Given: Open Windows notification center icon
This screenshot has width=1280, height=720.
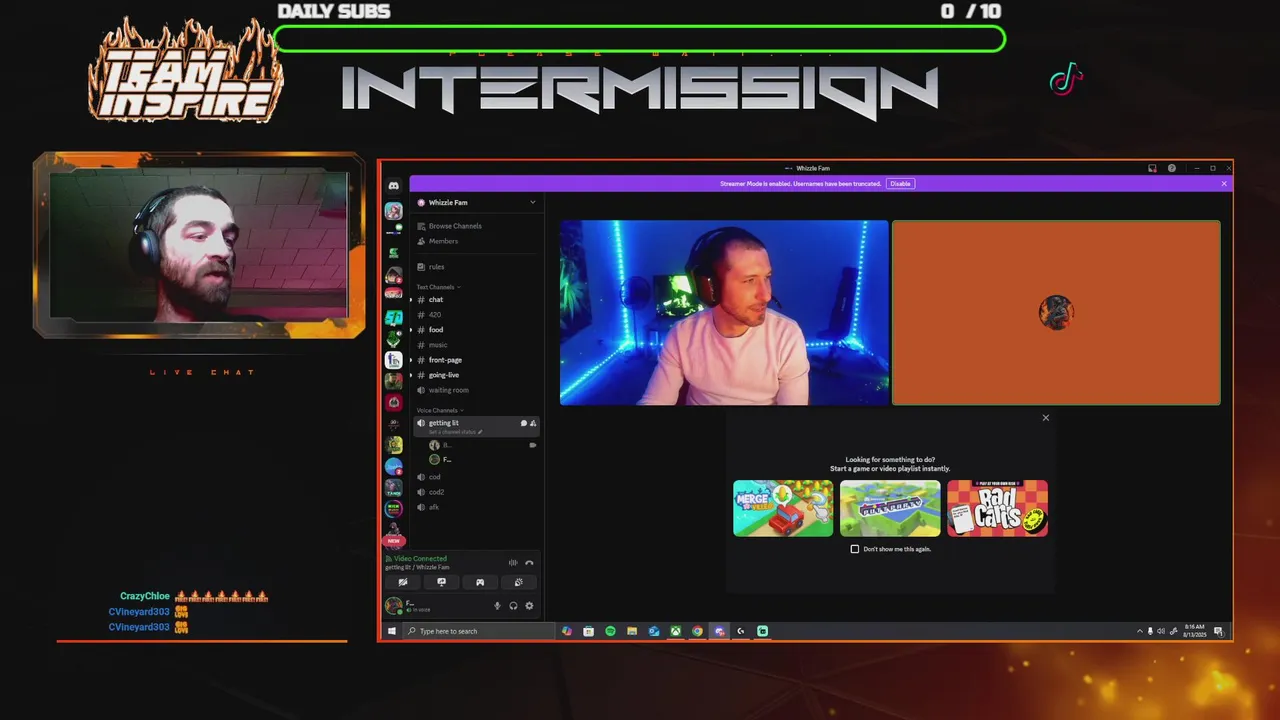Looking at the screenshot, I should point(1219,631).
